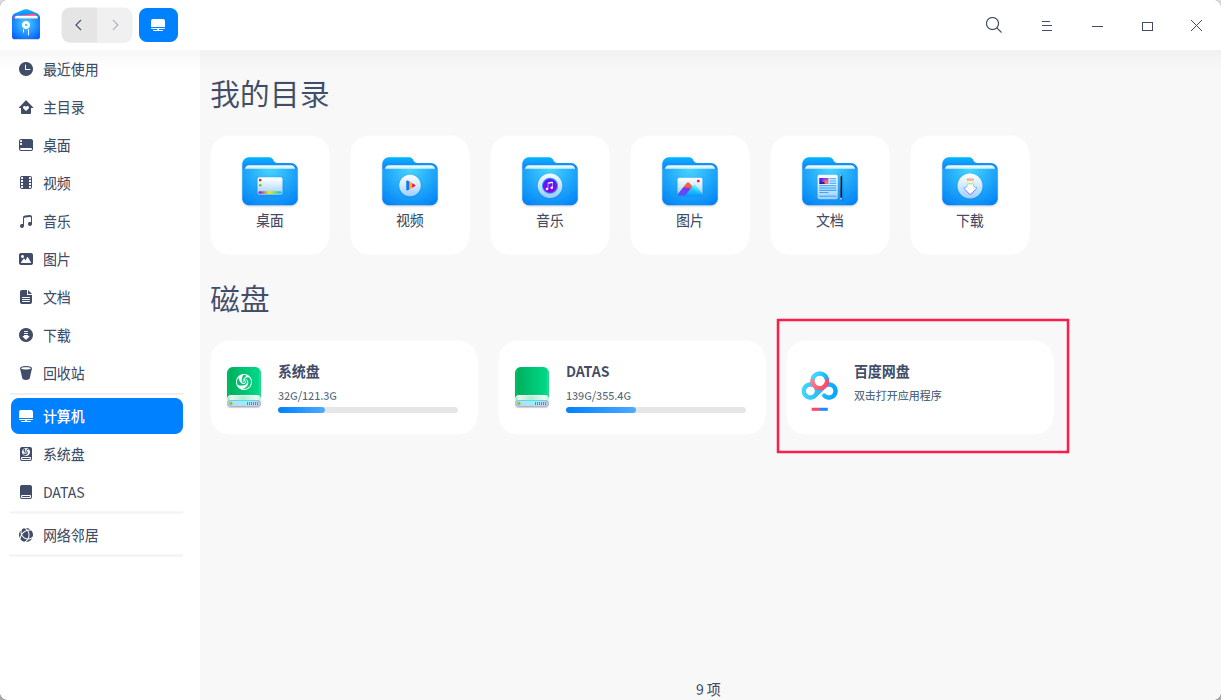The image size is (1221, 700).
Task: Click the file manager app logo
Action: click(26, 25)
